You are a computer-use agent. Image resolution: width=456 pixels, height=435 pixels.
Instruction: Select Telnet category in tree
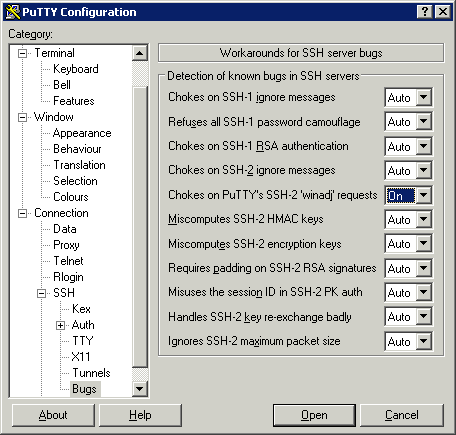click(x=68, y=261)
